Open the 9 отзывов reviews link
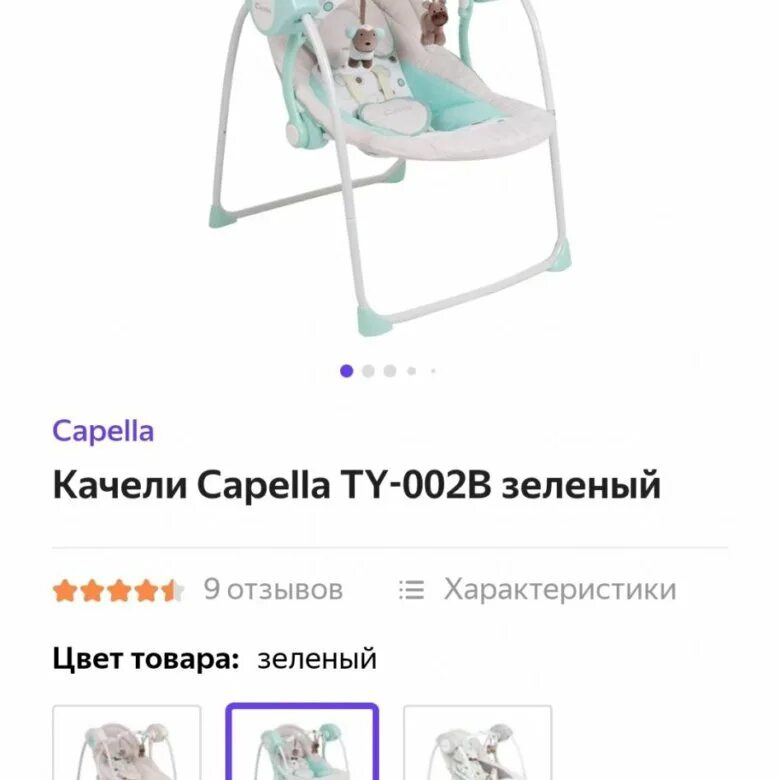Viewport: 780px width, 780px height. pos(273,589)
